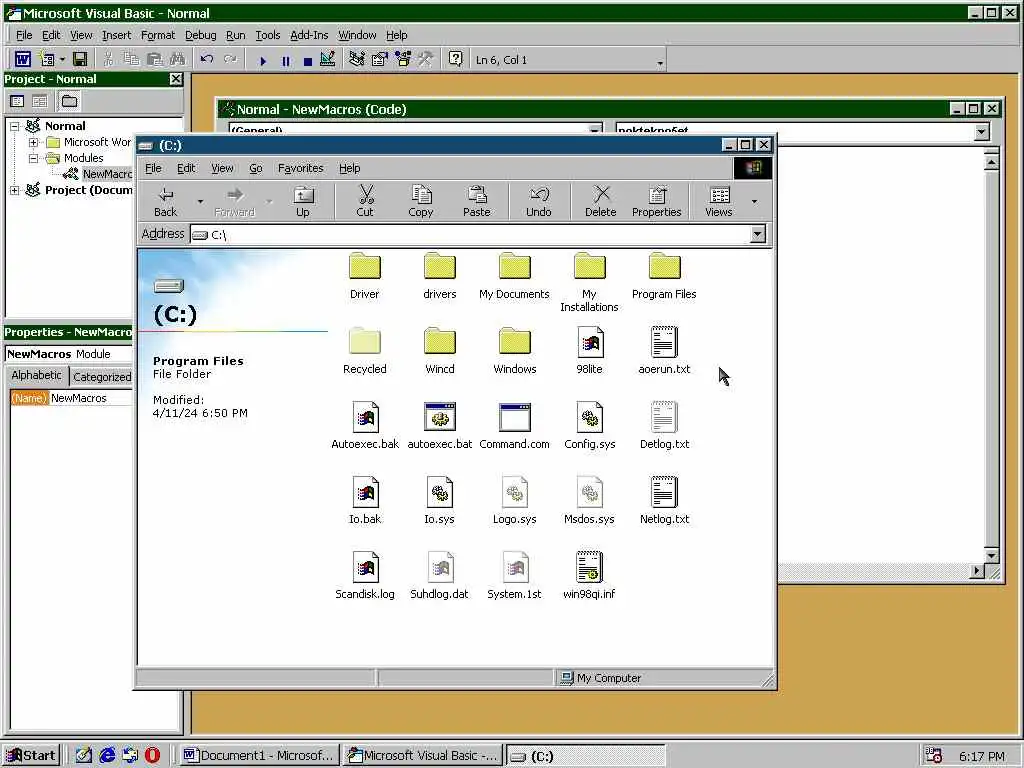1024x768 pixels.
Task: Open Object Browser icon in VB toolbar
Action: [x=403, y=59]
